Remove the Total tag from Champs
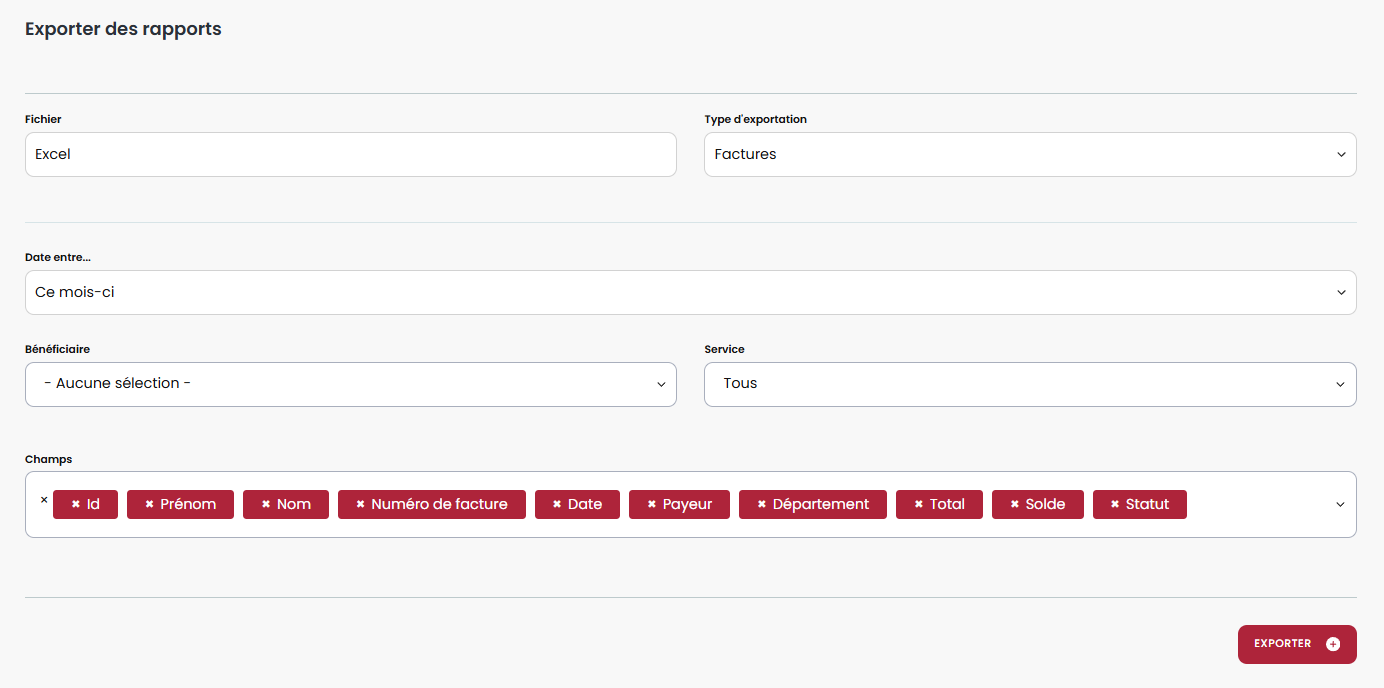The image size is (1384, 688). tap(918, 505)
